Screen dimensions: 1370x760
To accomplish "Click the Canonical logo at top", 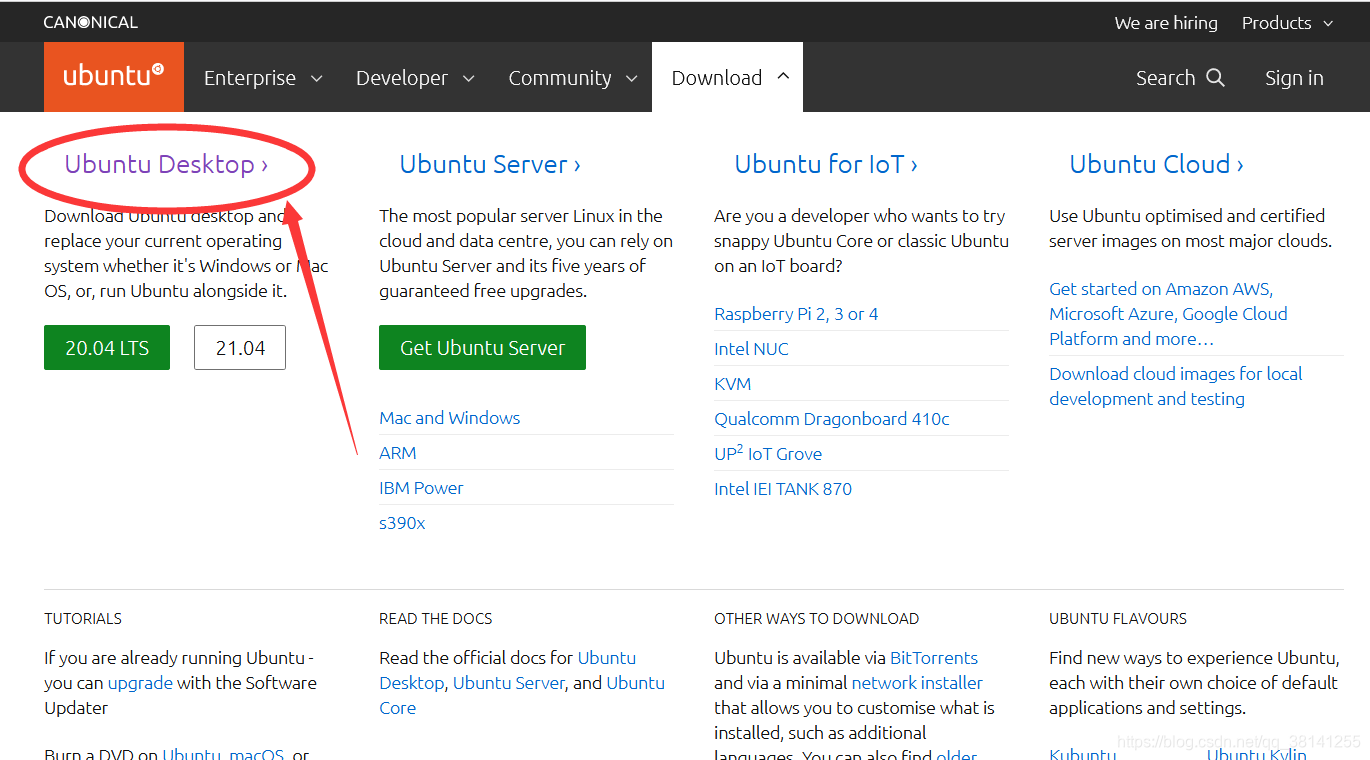I will [x=90, y=22].
